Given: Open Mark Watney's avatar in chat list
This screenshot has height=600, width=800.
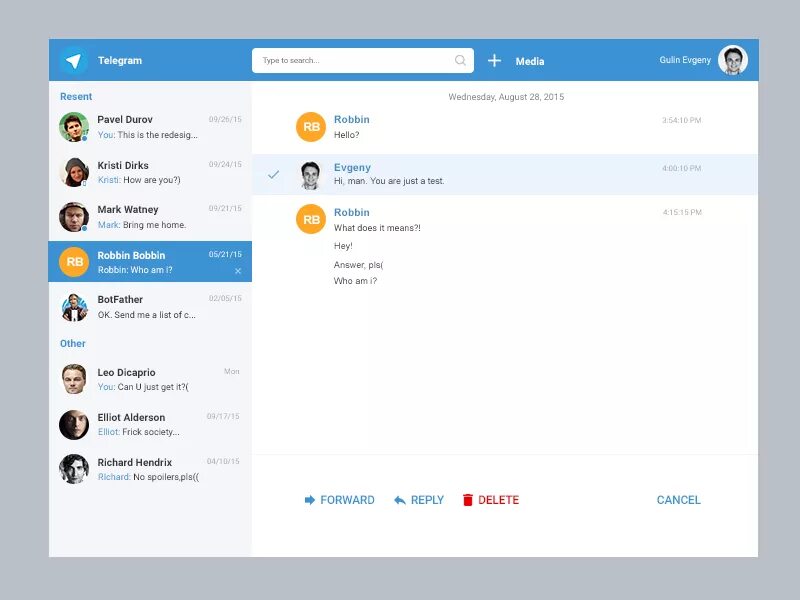Looking at the screenshot, I should click(x=74, y=217).
